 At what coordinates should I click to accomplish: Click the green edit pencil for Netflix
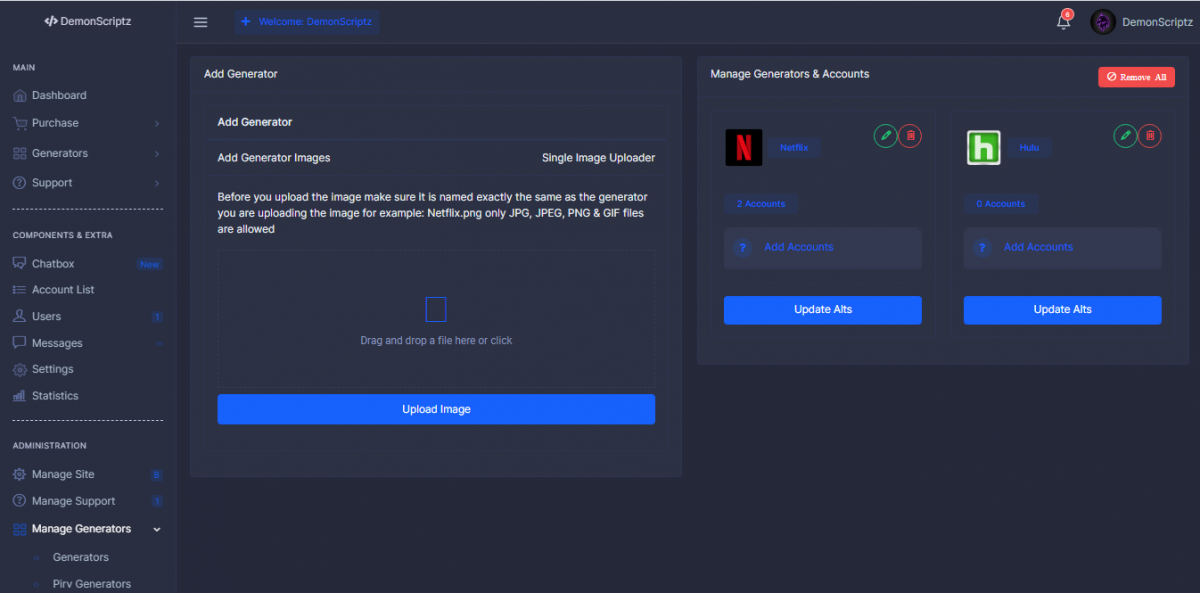coord(885,135)
